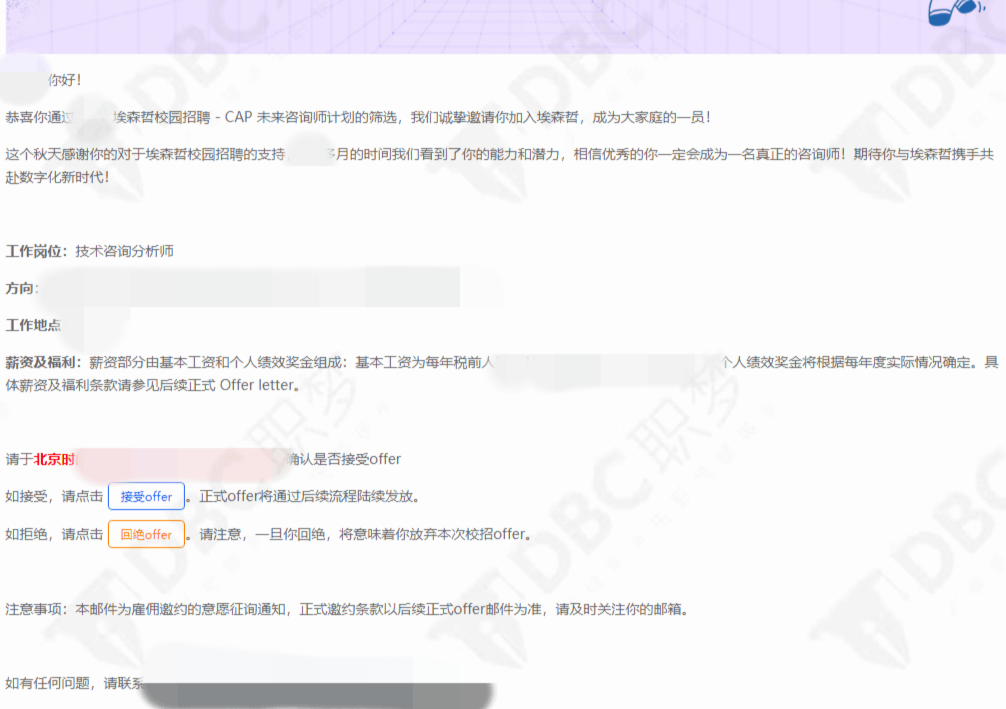Screen dimensions: 1006x709
Task: Click the 你好! greeting text
Action: [x=65, y=80]
